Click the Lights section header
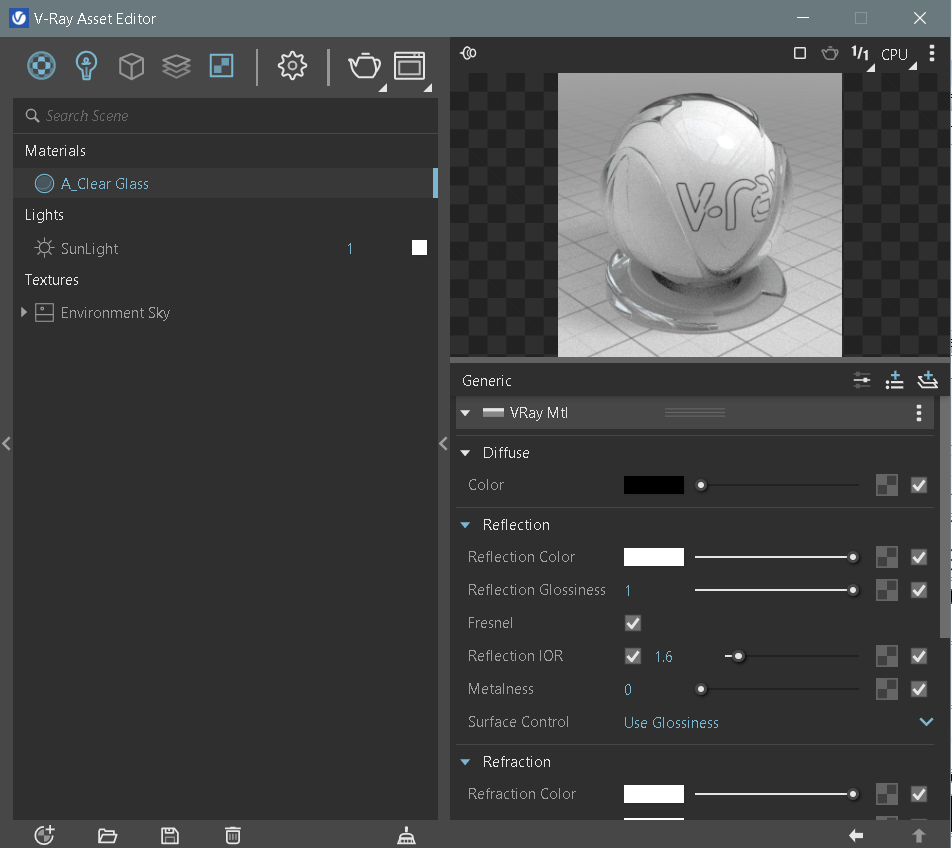This screenshot has height=848, width=952. 44,215
